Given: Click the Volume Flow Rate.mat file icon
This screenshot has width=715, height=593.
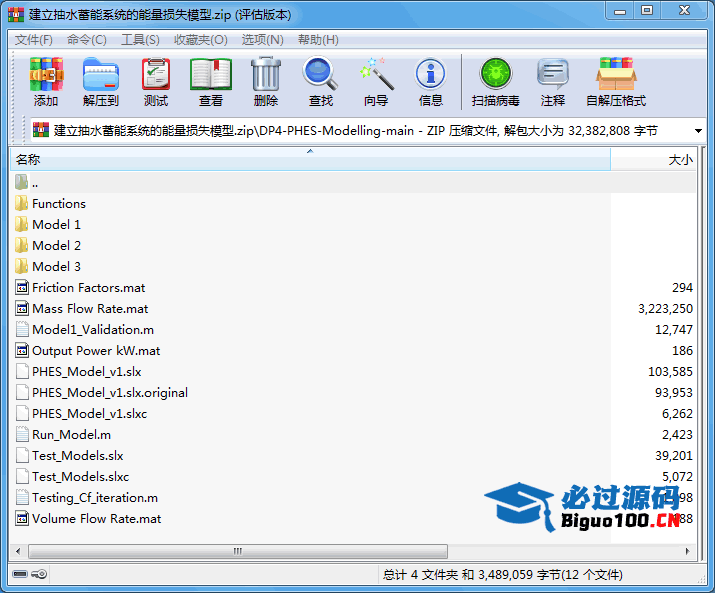Looking at the screenshot, I should tap(22, 518).
